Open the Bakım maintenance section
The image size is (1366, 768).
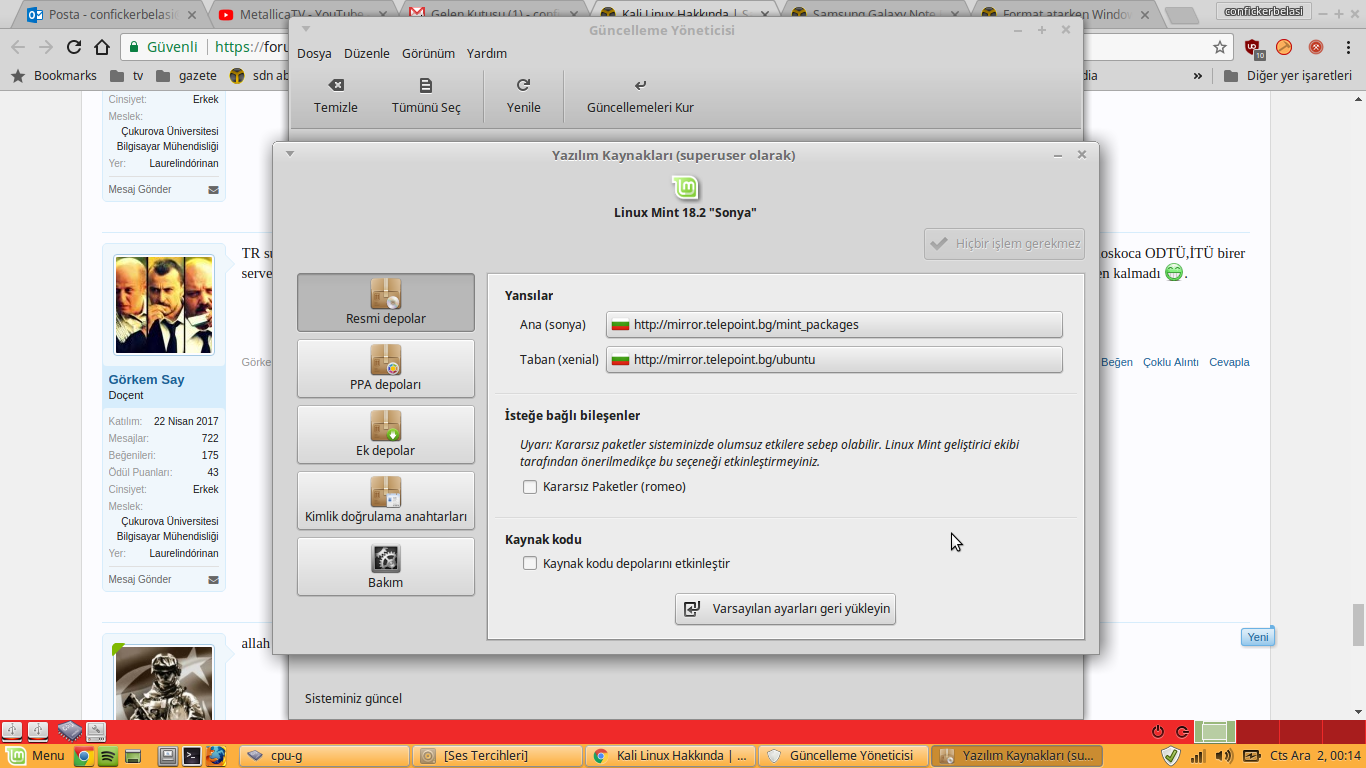386,566
